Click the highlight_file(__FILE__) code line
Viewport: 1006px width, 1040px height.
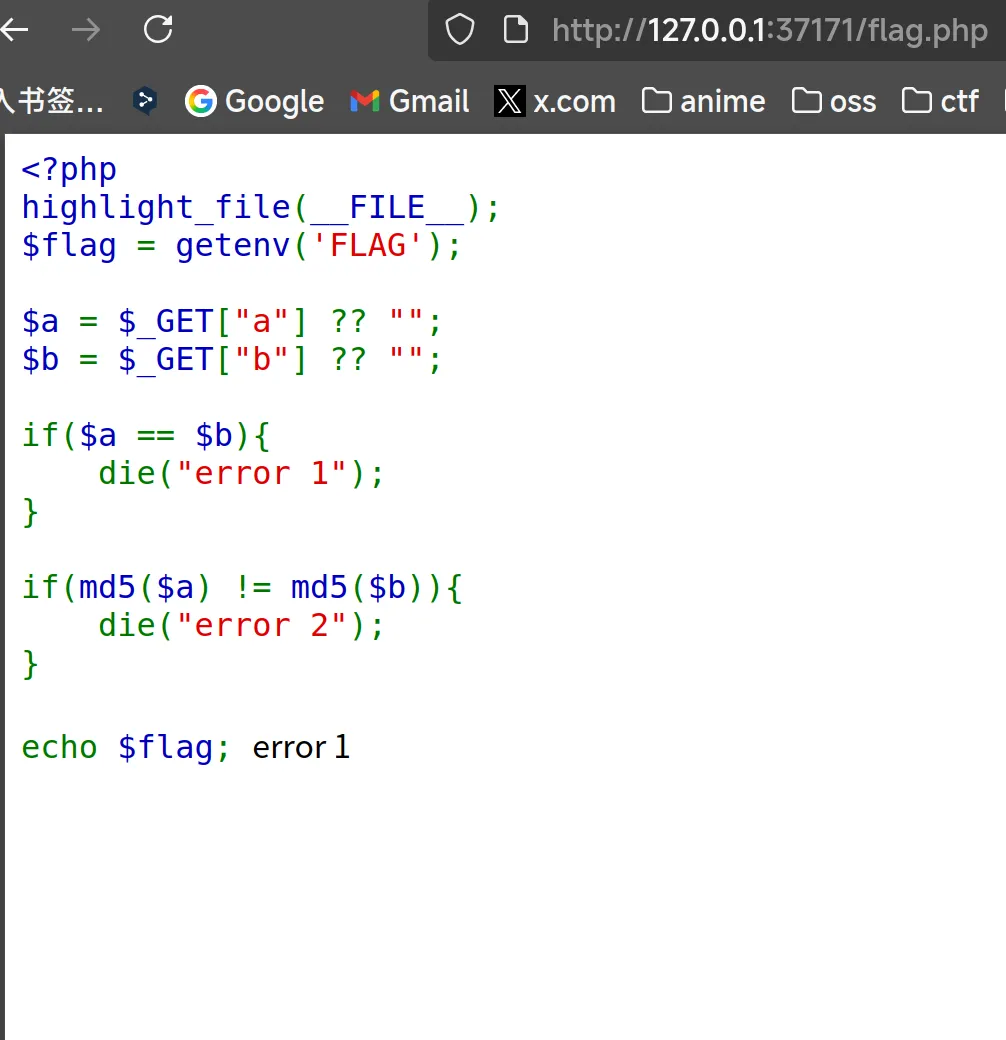pyautogui.click(x=260, y=208)
